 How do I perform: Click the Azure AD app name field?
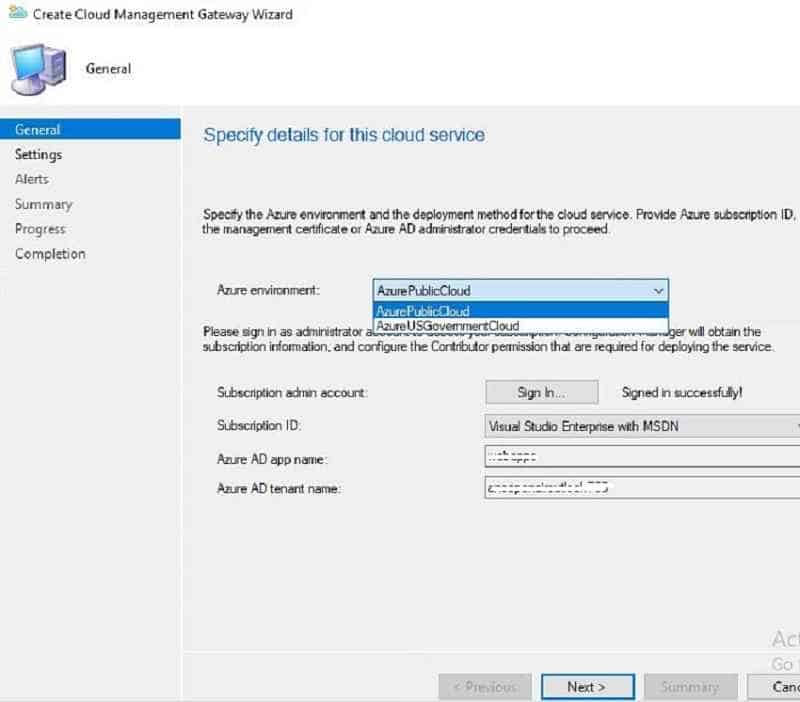pyautogui.click(x=642, y=457)
